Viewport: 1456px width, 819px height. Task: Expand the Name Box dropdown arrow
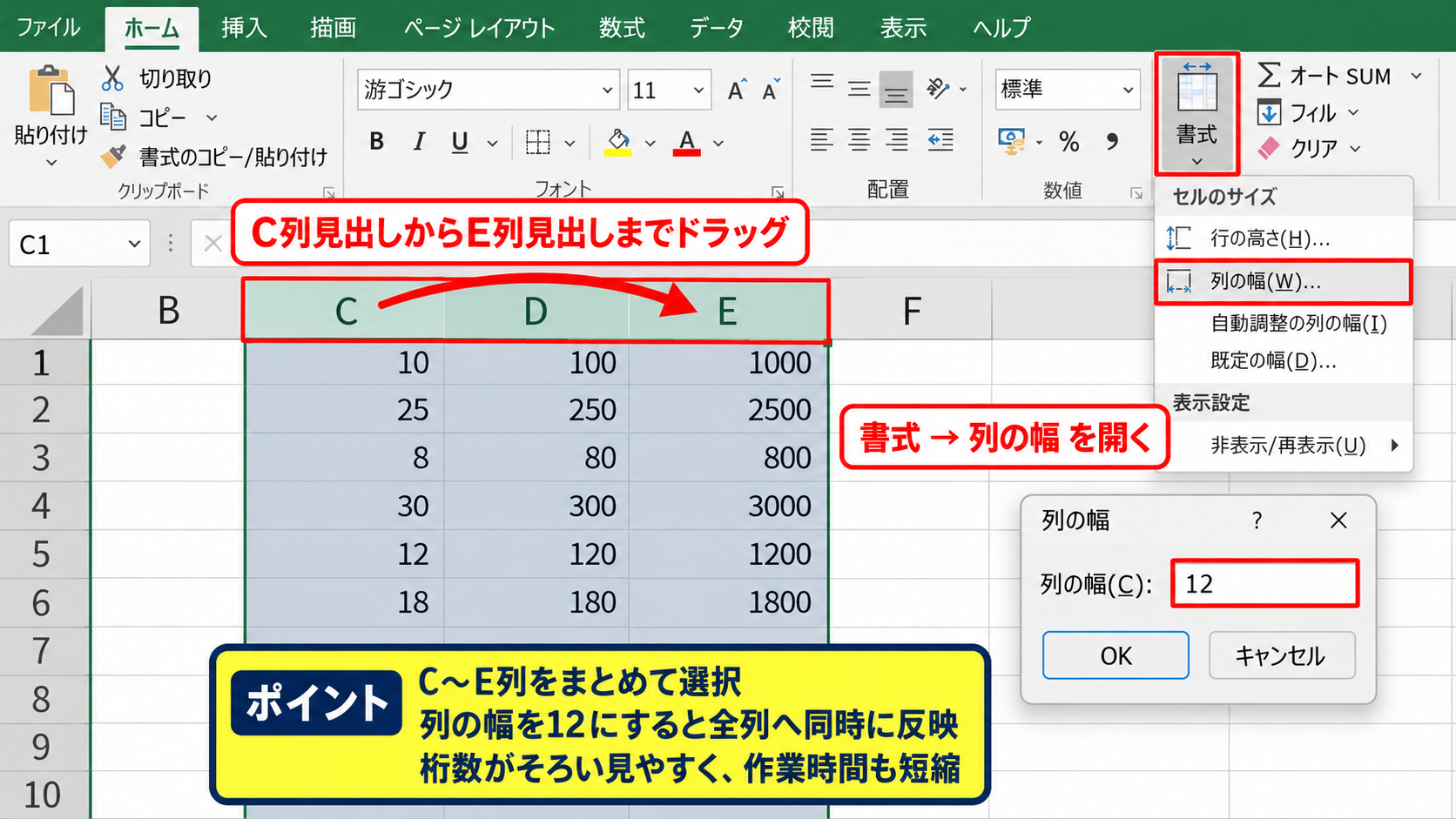coord(134,245)
